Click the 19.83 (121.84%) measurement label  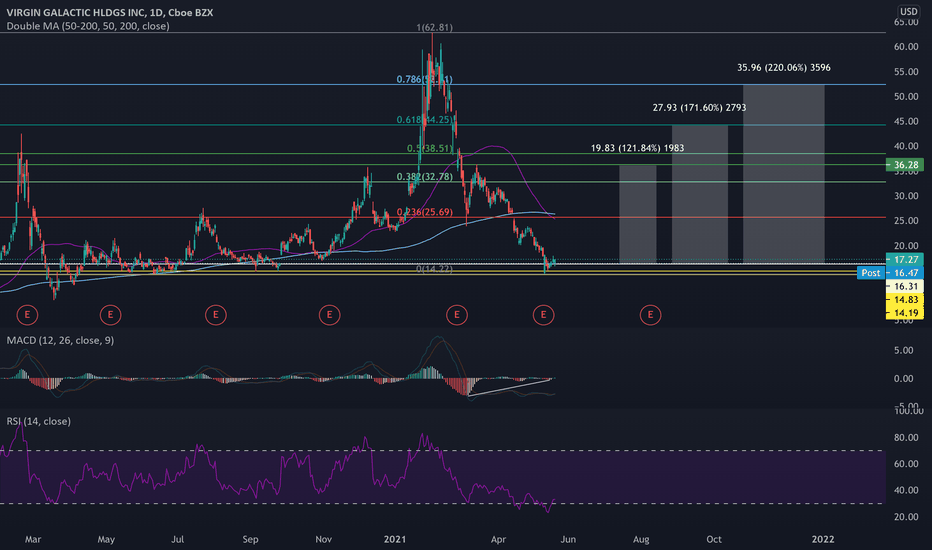tap(637, 148)
